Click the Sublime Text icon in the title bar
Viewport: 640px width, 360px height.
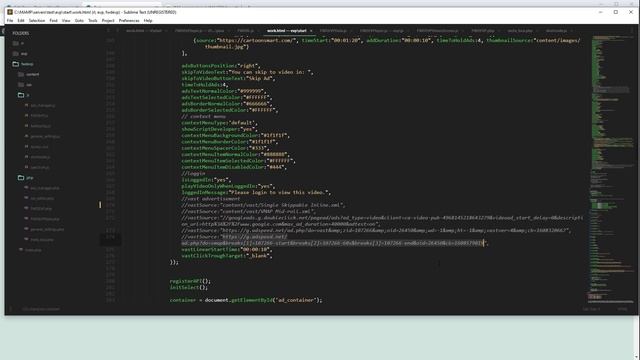coord(10,12)
